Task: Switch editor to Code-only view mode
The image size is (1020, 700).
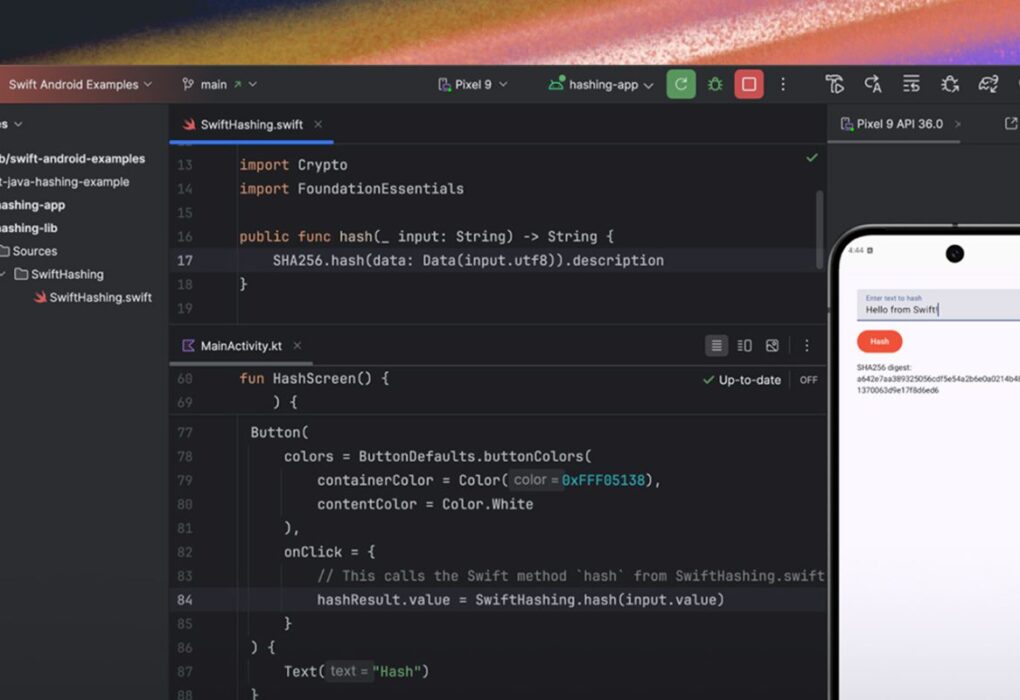Action: 716,346
